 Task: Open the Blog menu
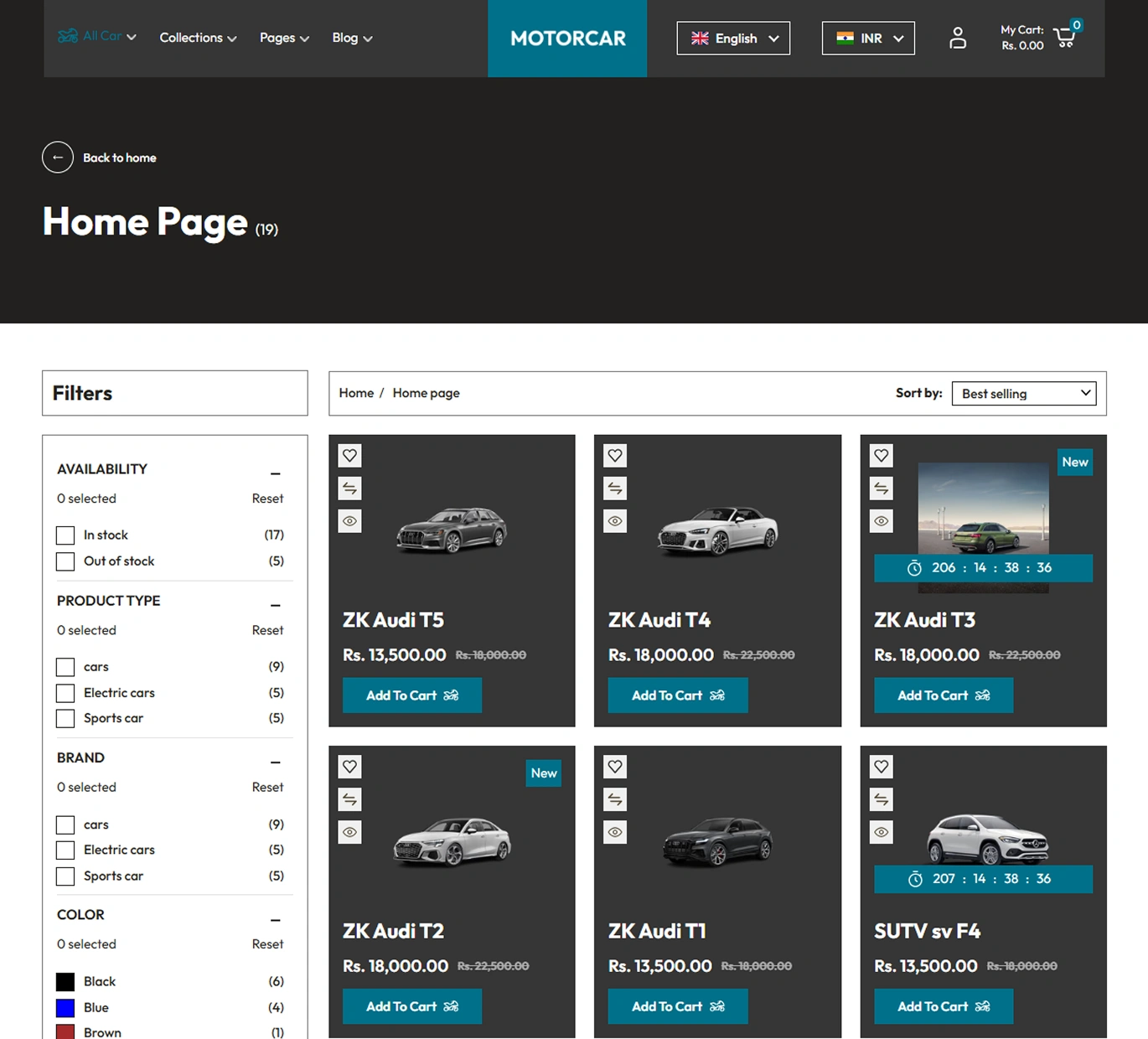click(352, 38)
